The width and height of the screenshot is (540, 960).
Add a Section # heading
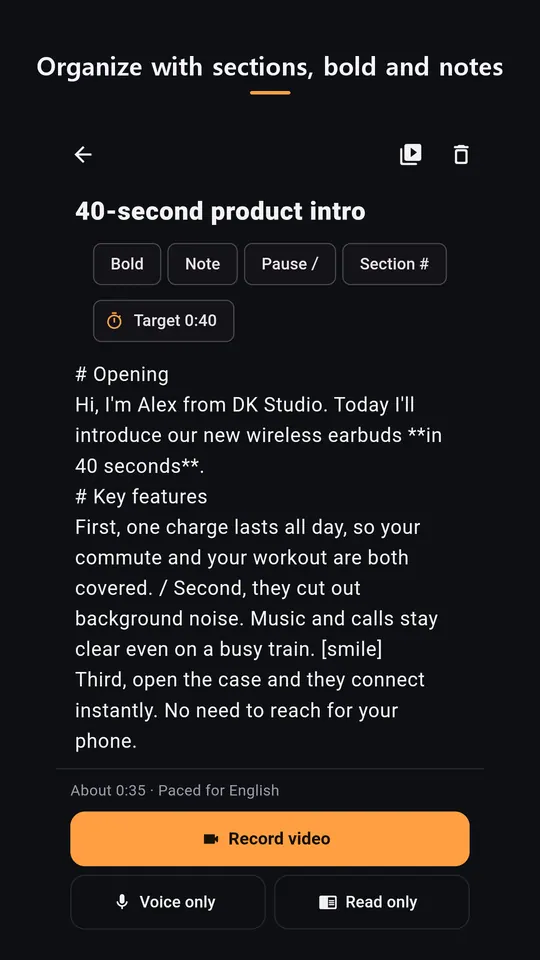coord(394,264)
